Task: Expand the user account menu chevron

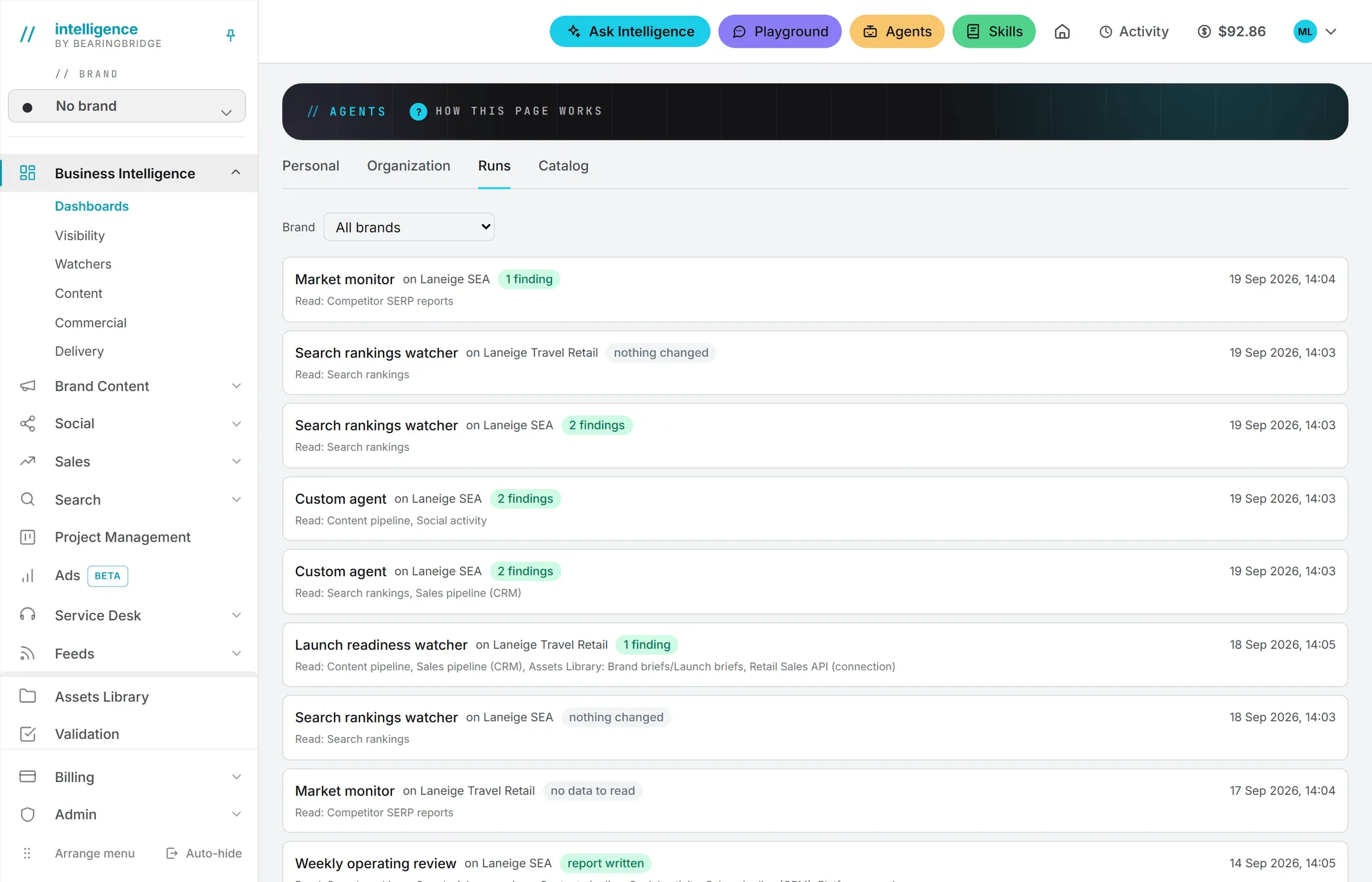Action: [x=1331, y=31]
